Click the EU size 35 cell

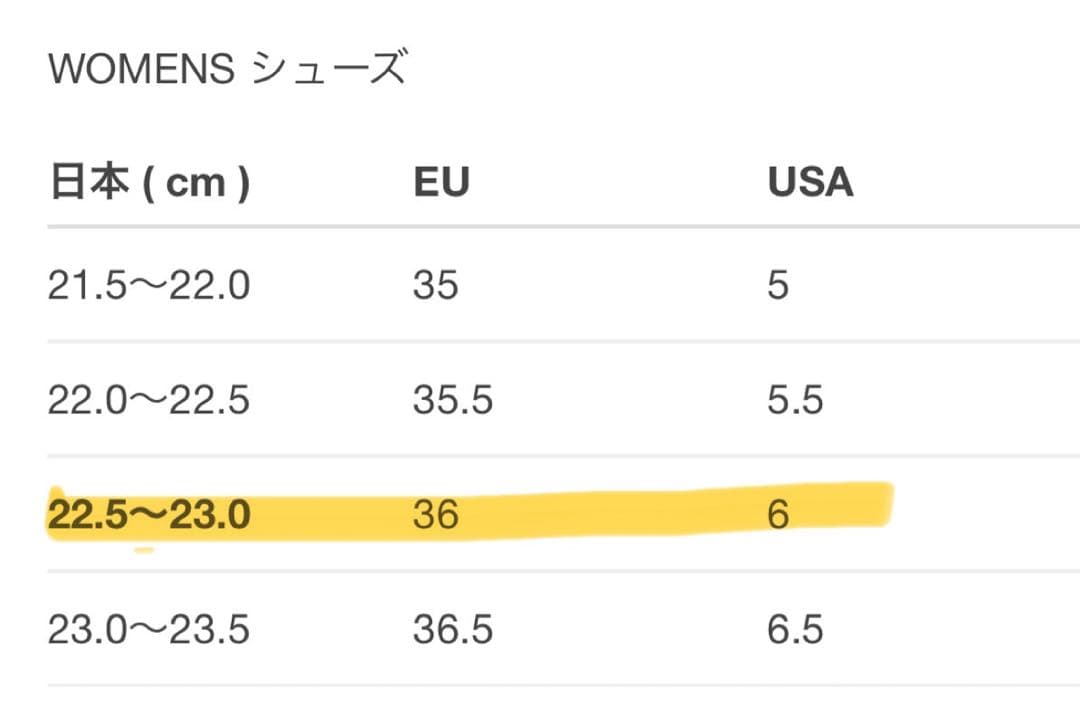pos(435,286)
